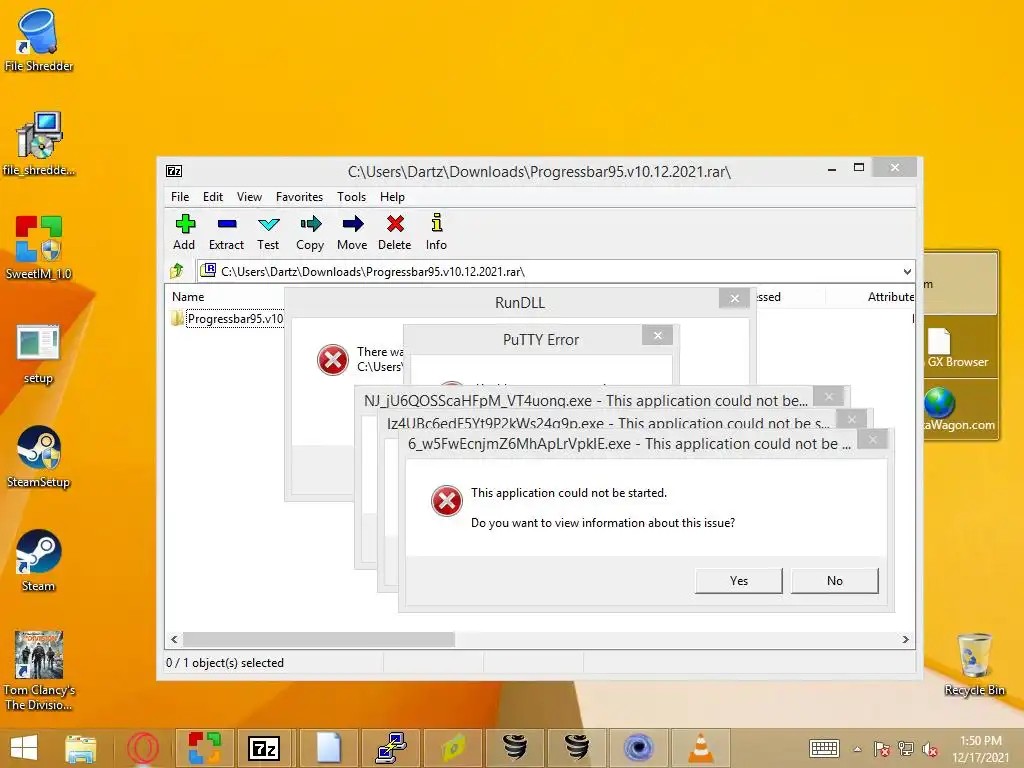1024x768 pixels.
Task: Go up one folder level icon
Action: [176, 270]
